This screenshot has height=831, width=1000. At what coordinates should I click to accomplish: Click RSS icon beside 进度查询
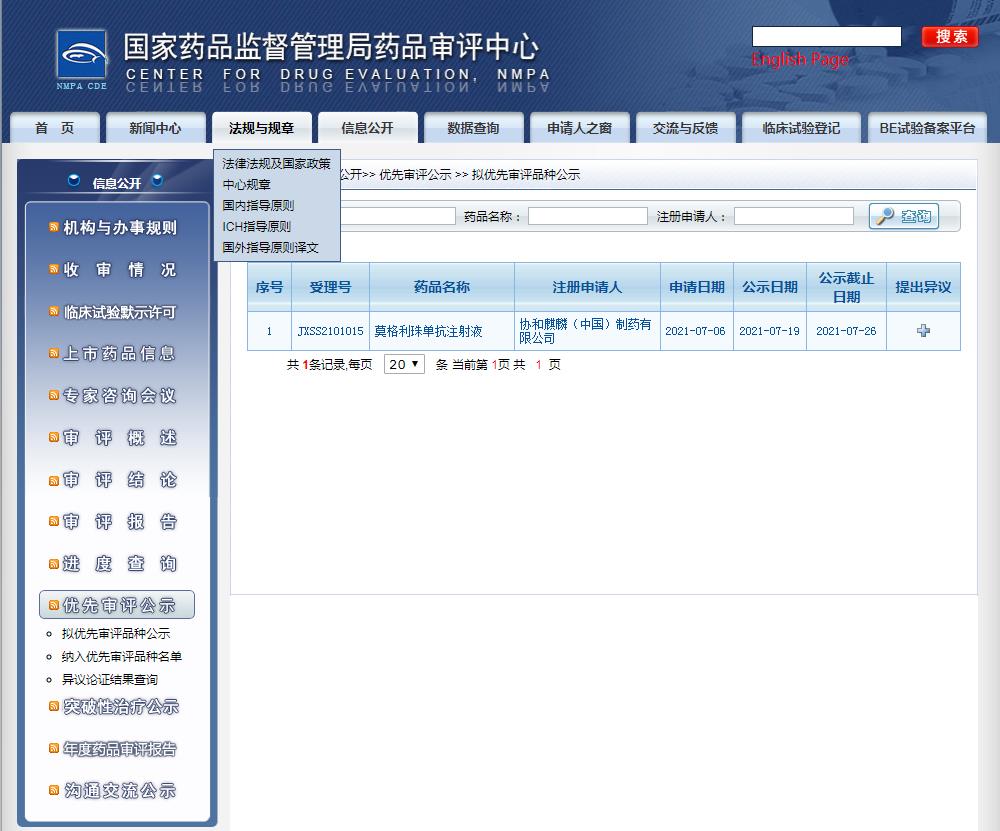54,564
